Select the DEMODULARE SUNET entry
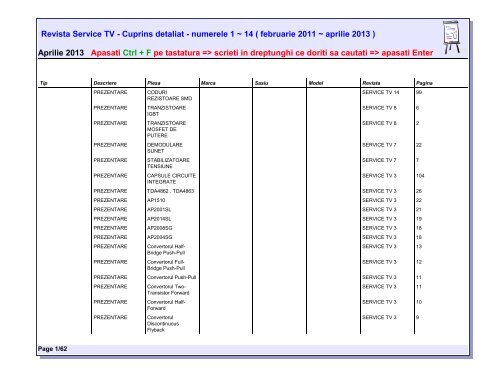 tap(165, 148)
